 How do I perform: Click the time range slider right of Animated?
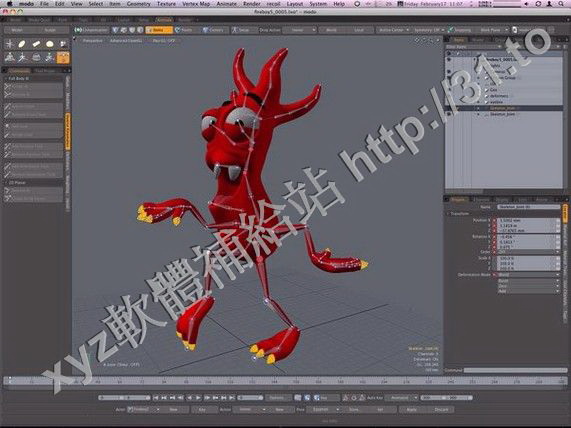pyautogui.click(x=446, y=398)
